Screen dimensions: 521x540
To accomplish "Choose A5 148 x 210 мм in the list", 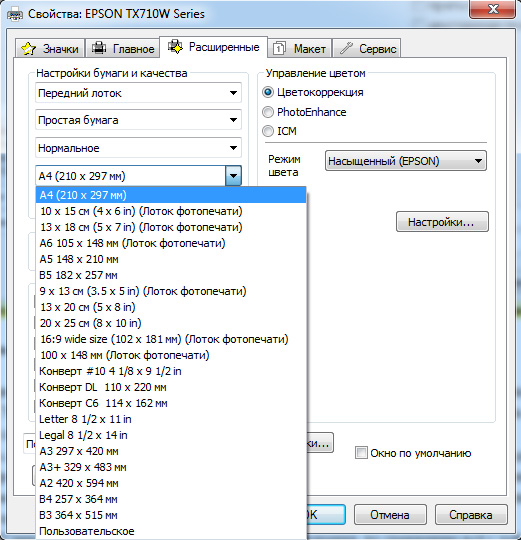I will tap(171, 259).
